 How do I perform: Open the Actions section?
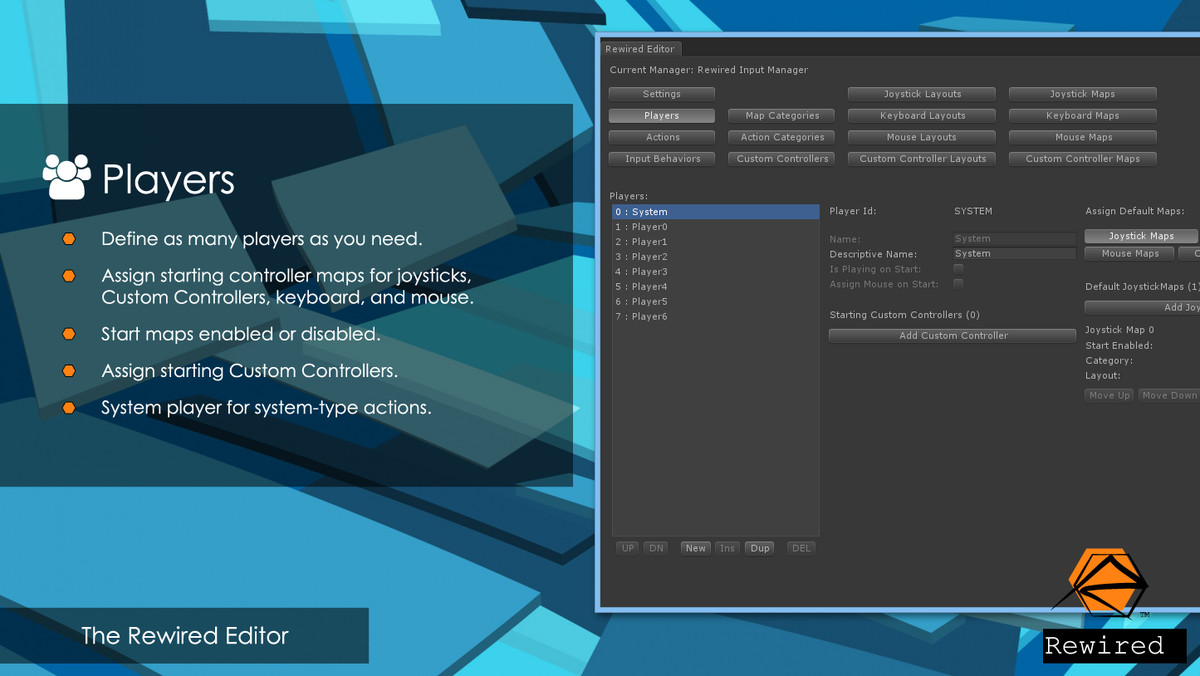(x=661, y=137)
